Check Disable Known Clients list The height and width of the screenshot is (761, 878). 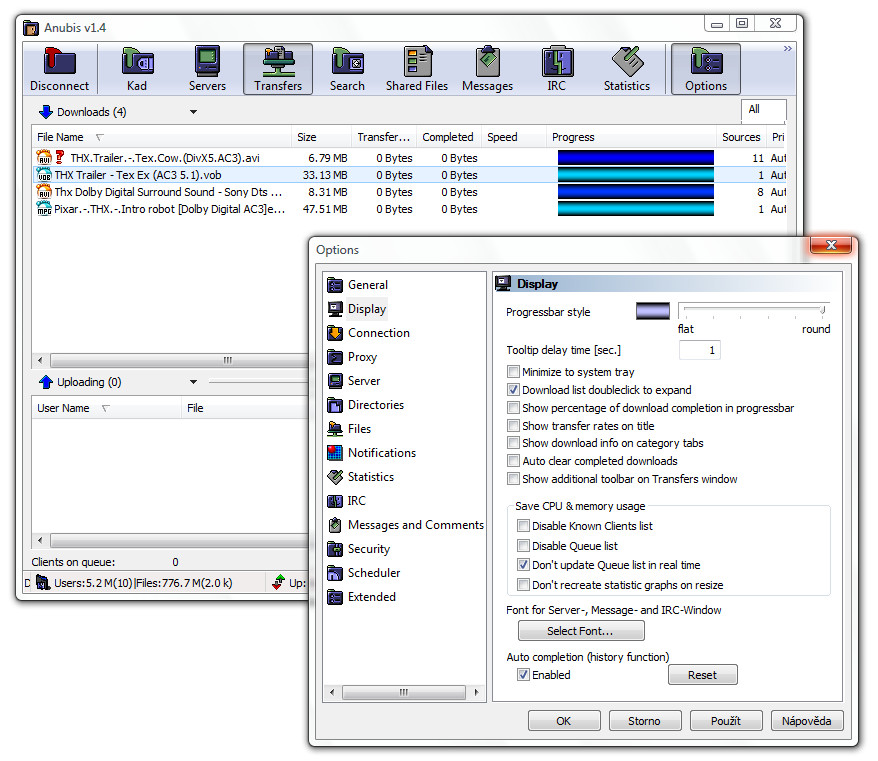[x=523, y=526]
